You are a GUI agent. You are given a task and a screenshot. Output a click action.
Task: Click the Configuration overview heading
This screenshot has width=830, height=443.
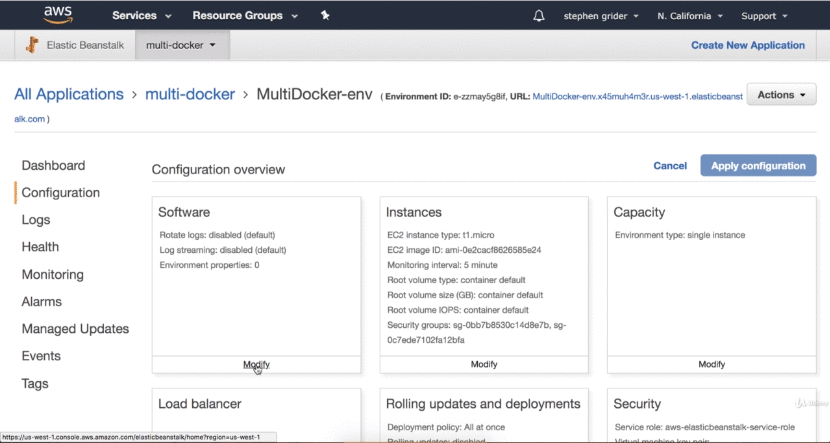tap(218, 169)
